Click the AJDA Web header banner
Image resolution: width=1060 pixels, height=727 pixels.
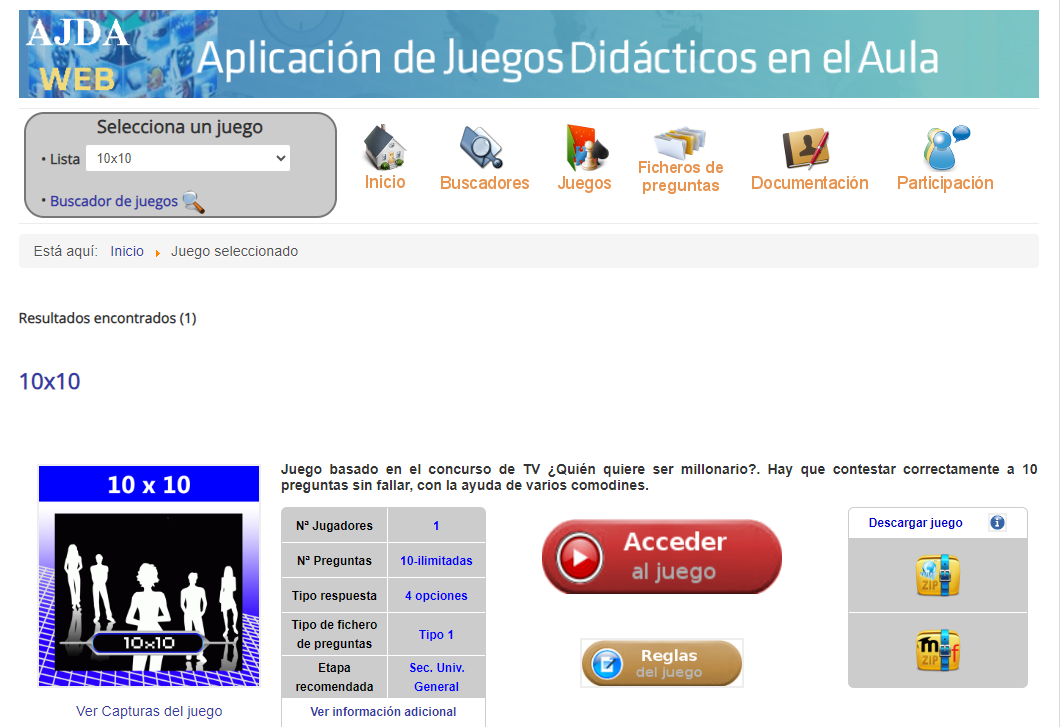[x=528, y=55]
